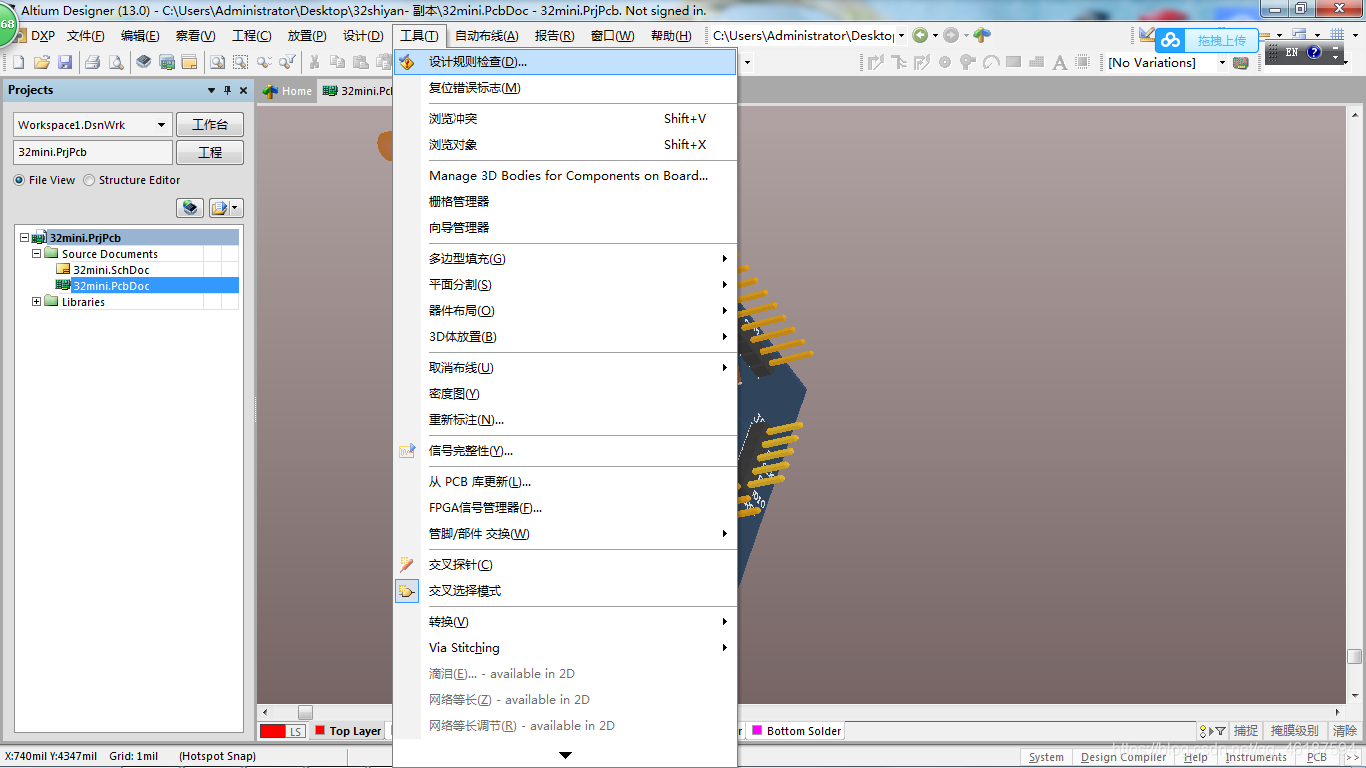This screenshot has height=768, width=1366.
Task: Click the 捕捉 button
Action: (1246, 731)
